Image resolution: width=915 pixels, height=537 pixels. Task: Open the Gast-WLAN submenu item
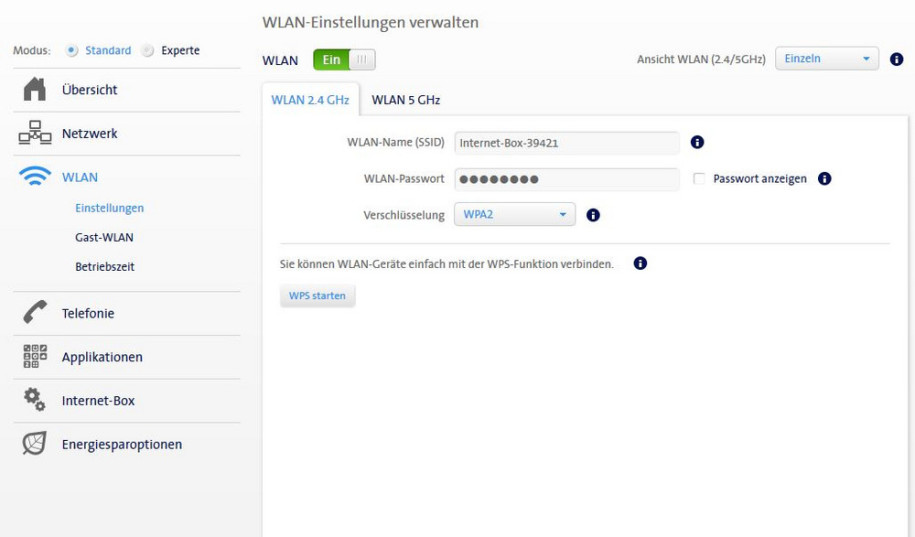pyautogui.click(x=104, y=237)
